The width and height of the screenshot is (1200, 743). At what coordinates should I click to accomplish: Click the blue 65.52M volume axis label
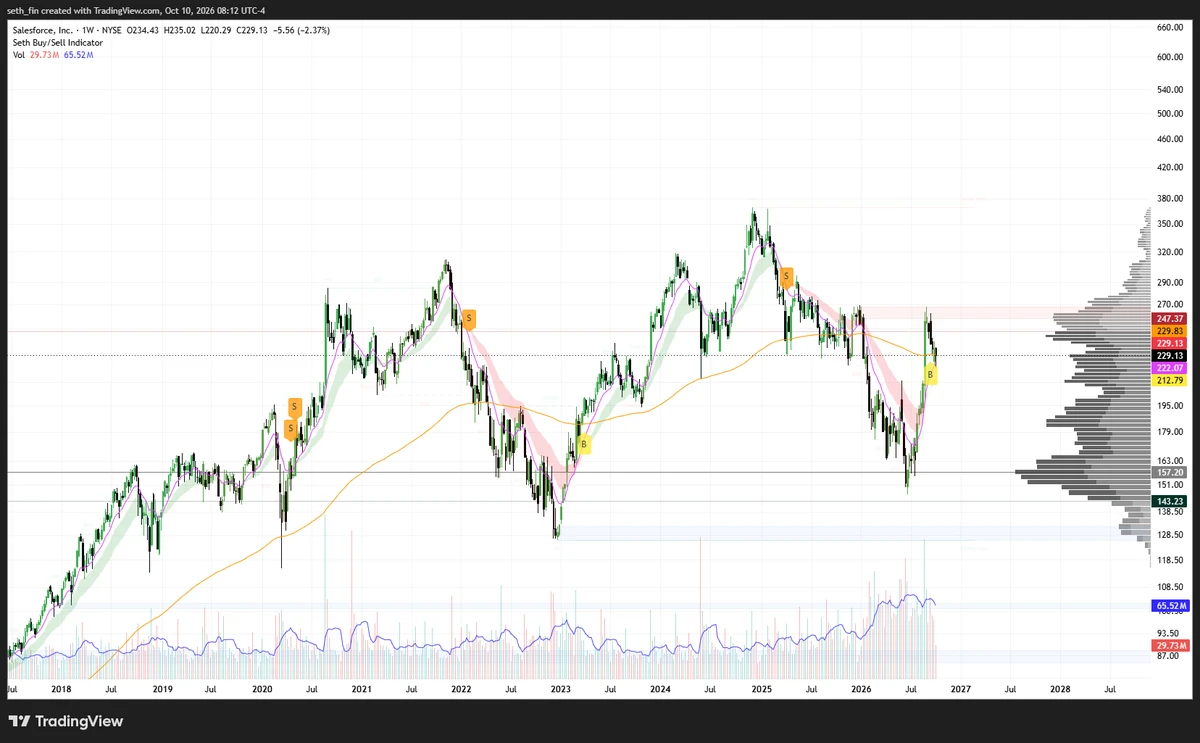tap(1170, 606)
